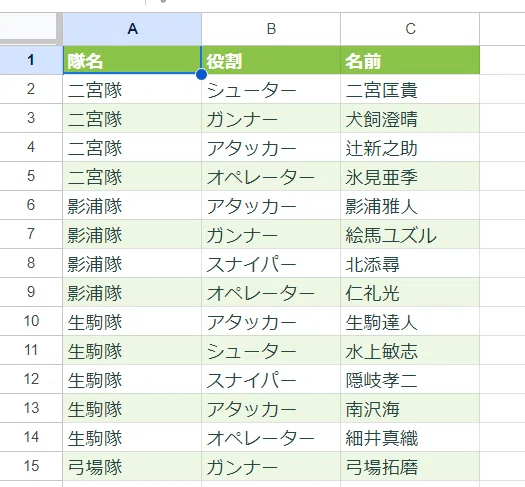
Task: Select column B header
Action: (271, 29)
